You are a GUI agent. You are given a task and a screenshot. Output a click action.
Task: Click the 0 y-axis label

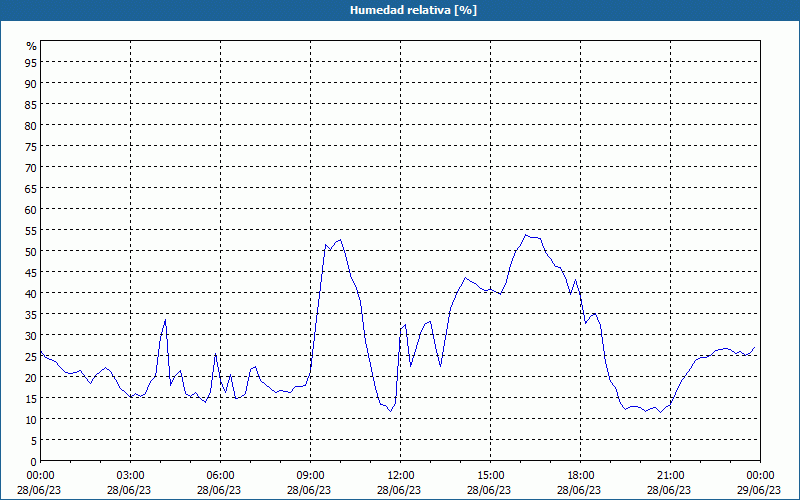34,462
